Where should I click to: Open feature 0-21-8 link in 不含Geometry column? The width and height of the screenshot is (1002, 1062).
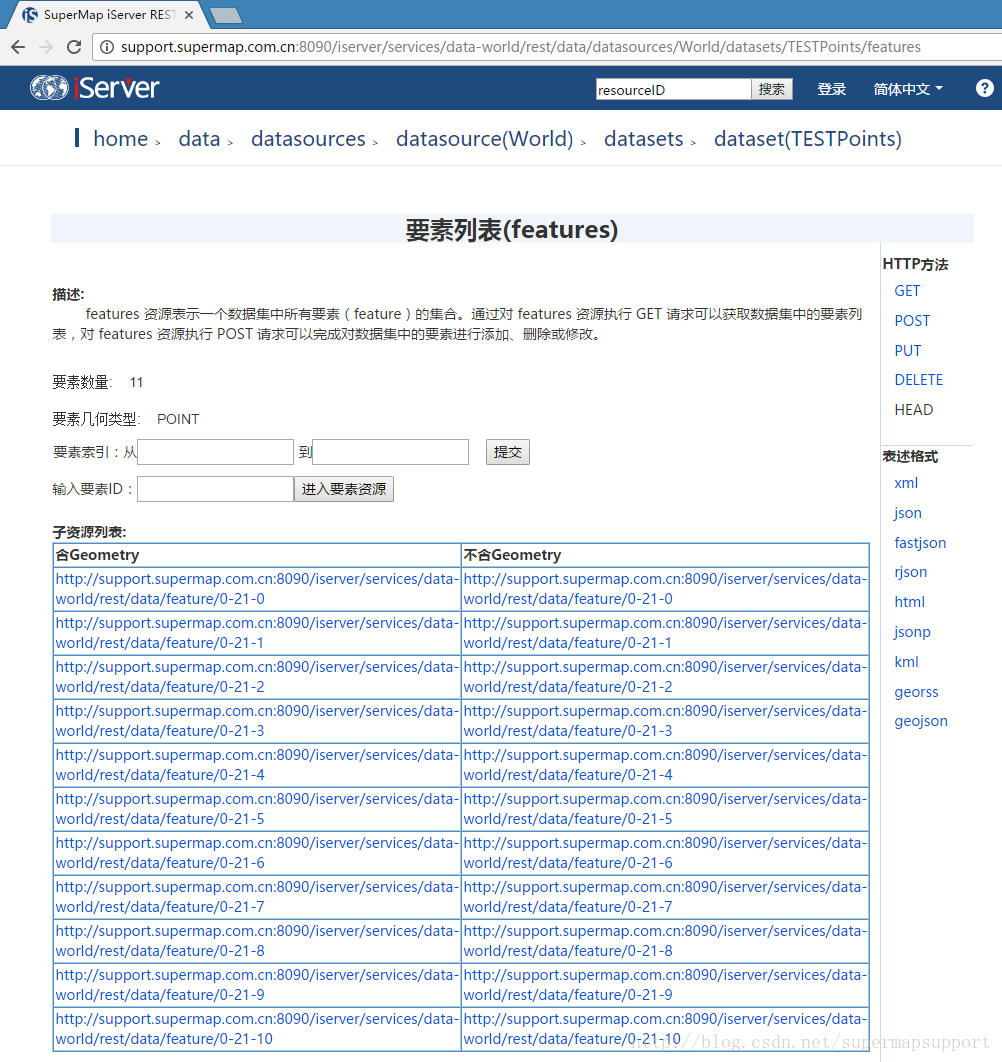coord(665,941)
